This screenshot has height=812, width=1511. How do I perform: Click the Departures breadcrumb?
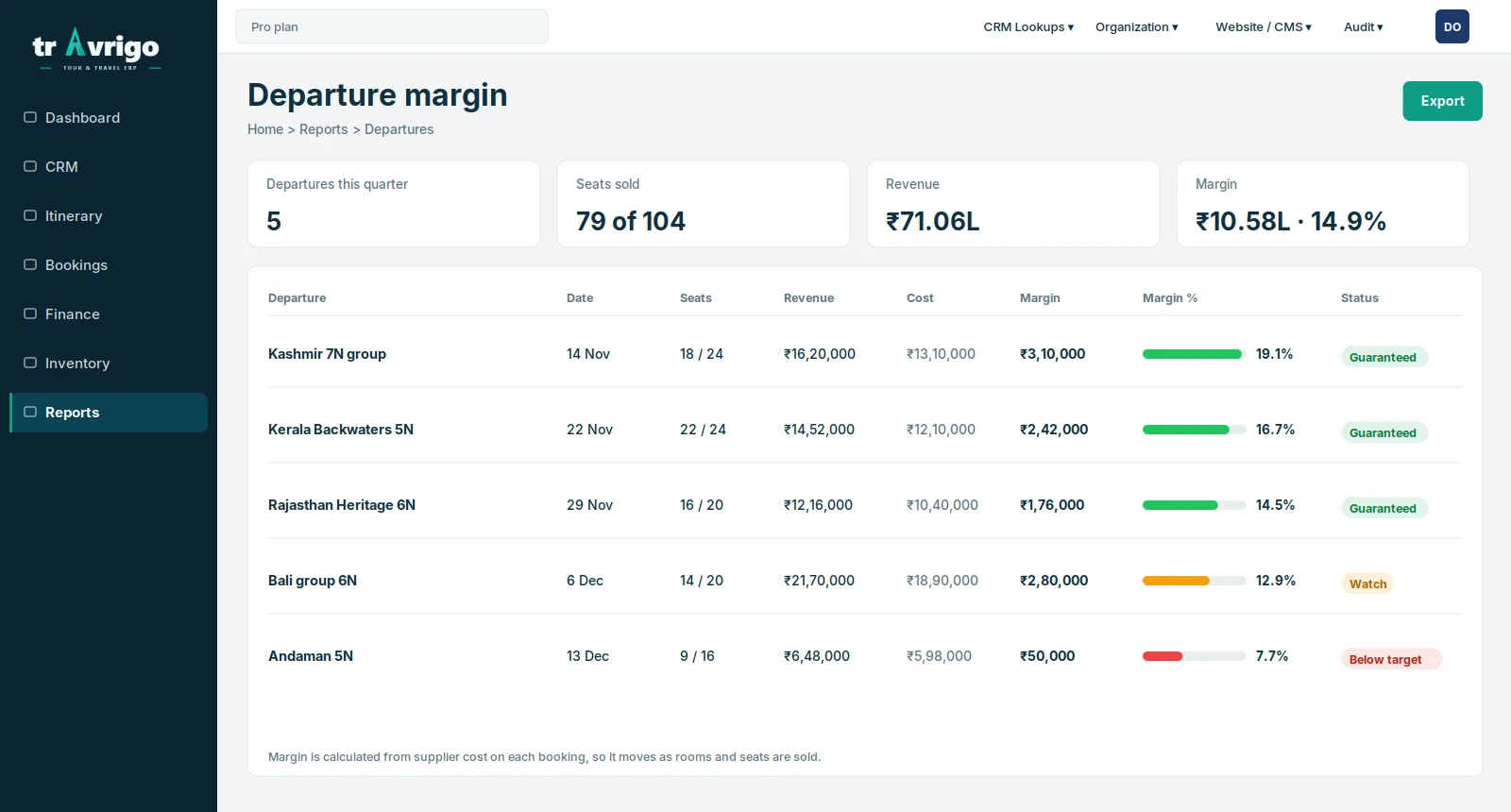pyautogui.click(x=399, y=129)
